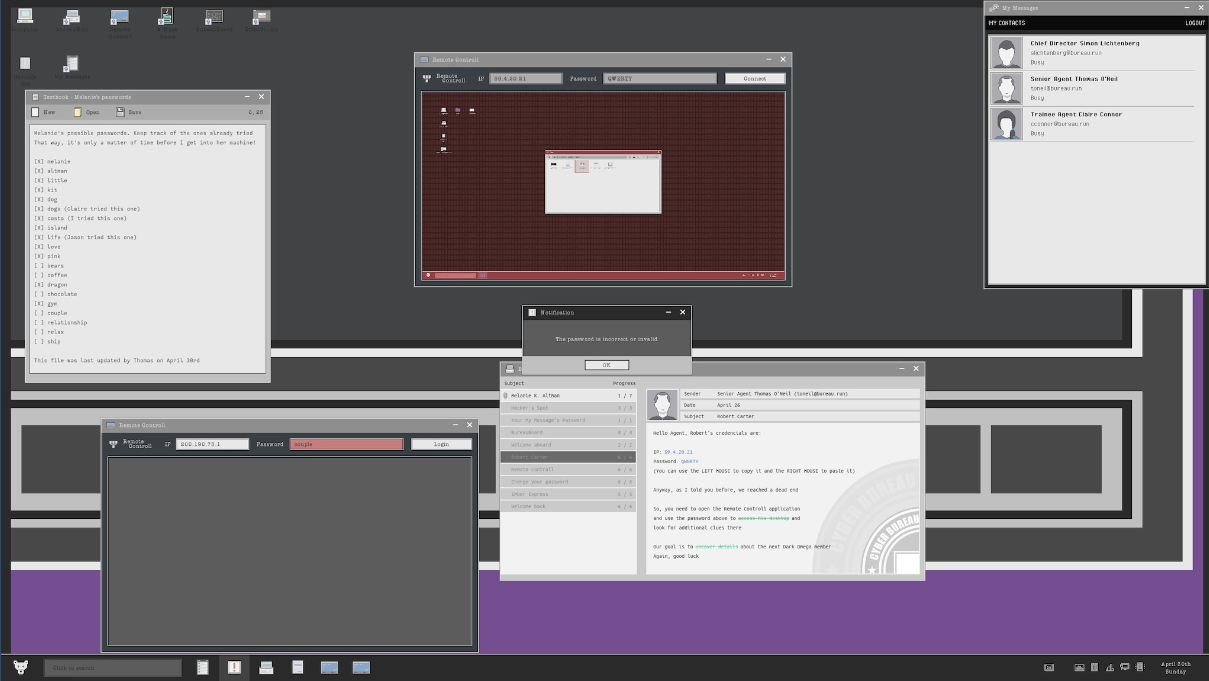Open the Computer desktop icon
This screenshot has height=681, width=1209.
pos(25,19)
